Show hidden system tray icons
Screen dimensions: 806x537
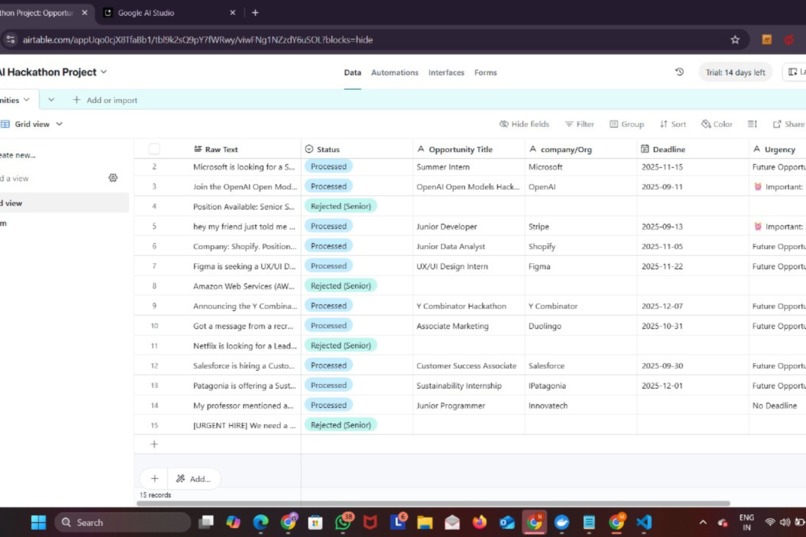(703, 523)
